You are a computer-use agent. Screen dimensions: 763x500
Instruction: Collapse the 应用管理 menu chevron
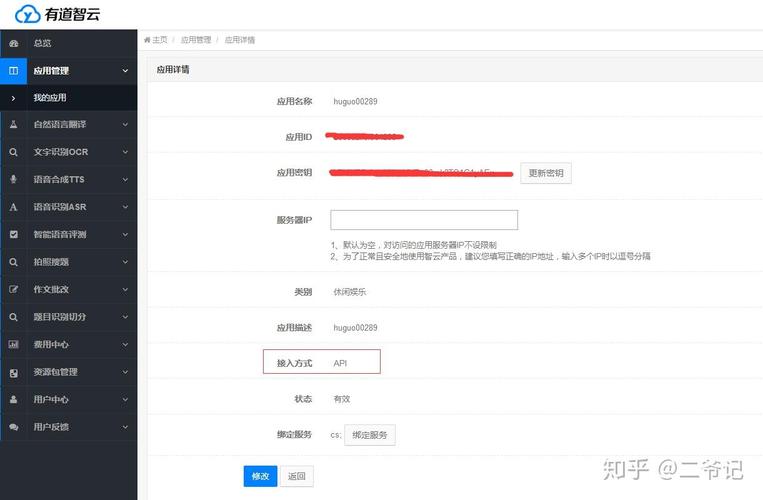[125, 71]
